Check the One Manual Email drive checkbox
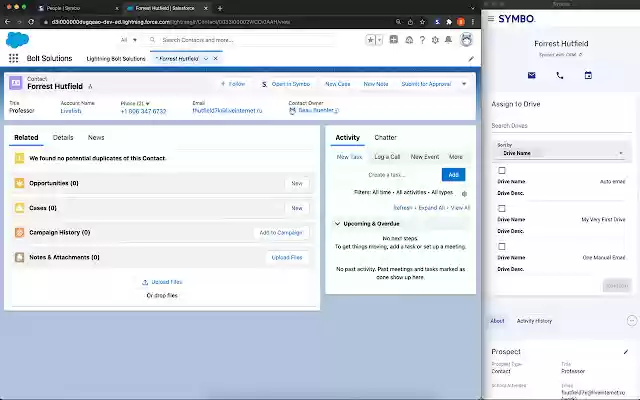The width and height of the screenshot is (640, 400). [502, 247]
